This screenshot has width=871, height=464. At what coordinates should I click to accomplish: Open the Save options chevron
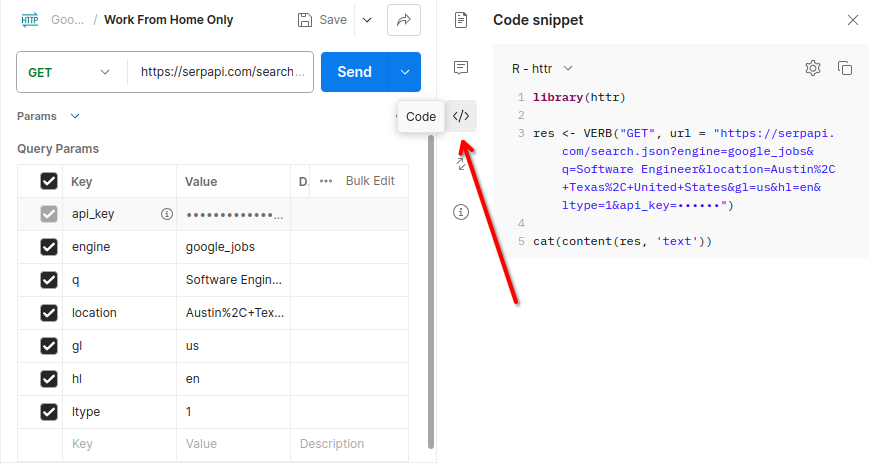click(x=367, y=20)
